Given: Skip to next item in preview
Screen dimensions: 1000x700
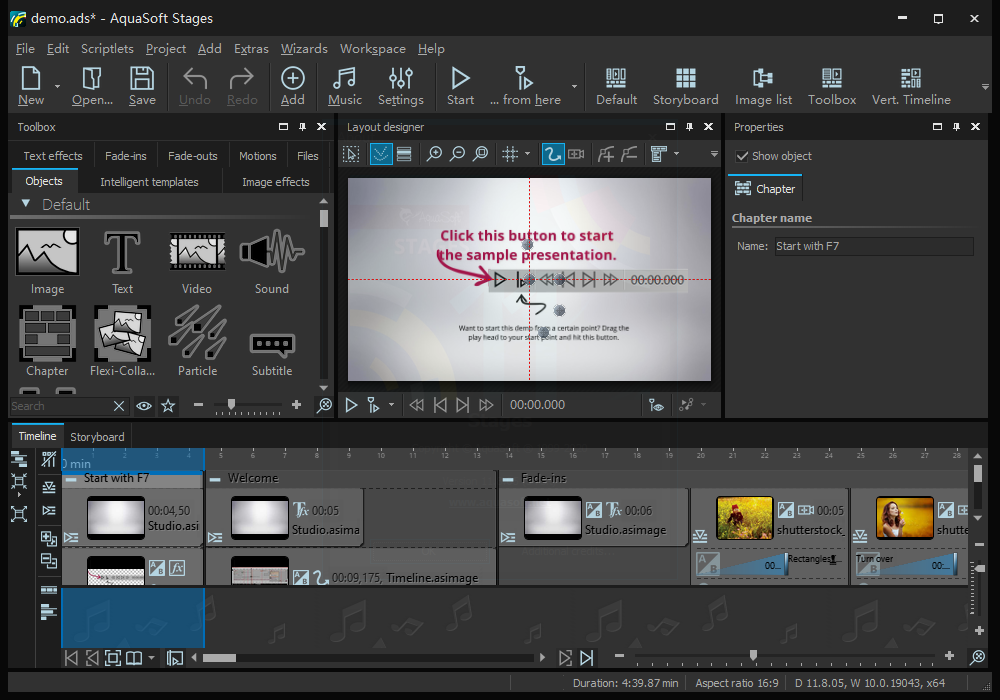Looking at the screenshot, I should coord(463,405).
